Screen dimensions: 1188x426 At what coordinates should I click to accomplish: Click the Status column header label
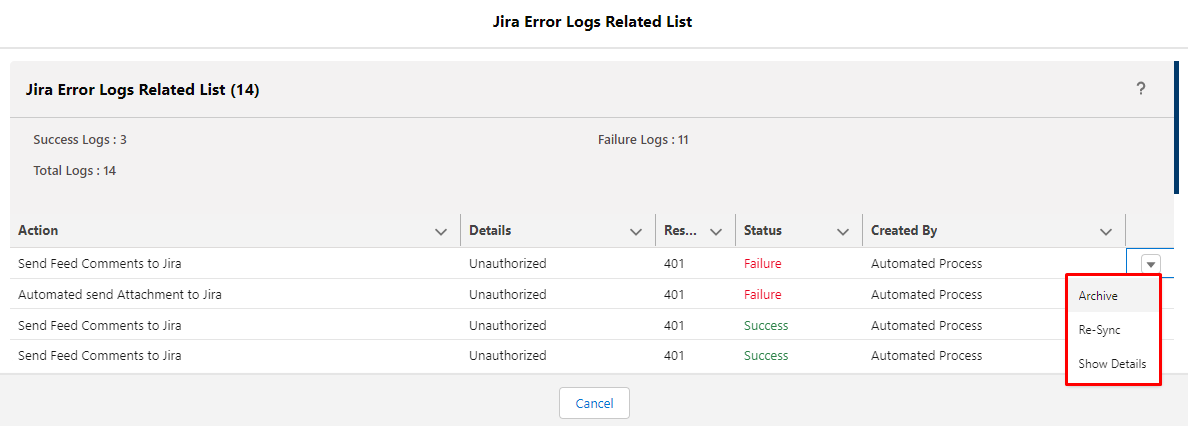pyautogui.click(x=763, y=230)
